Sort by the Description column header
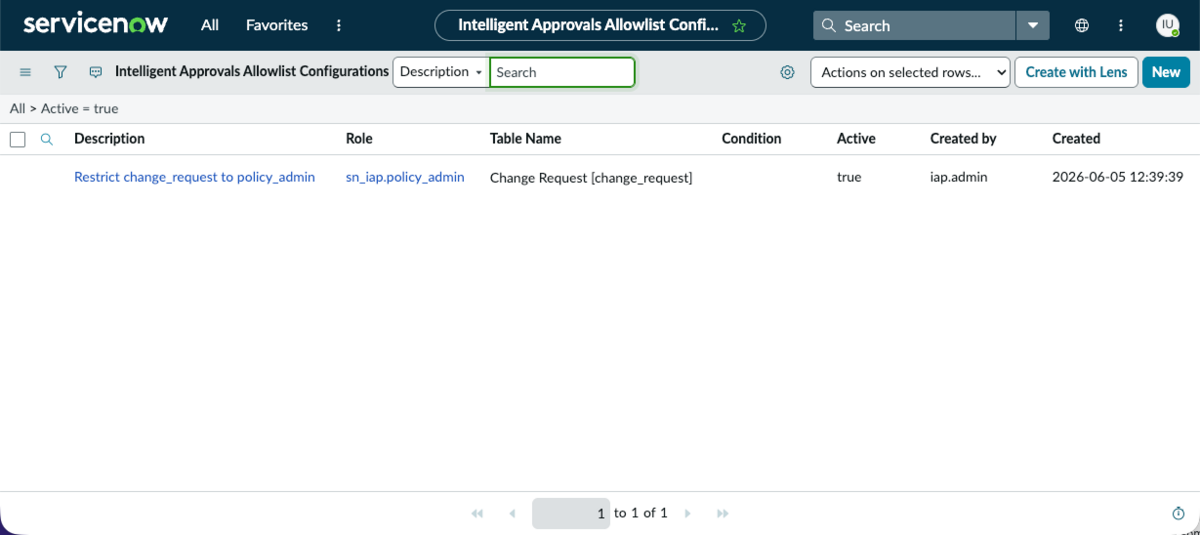This screenshot has width=1200, height=535. click(109, 139)
